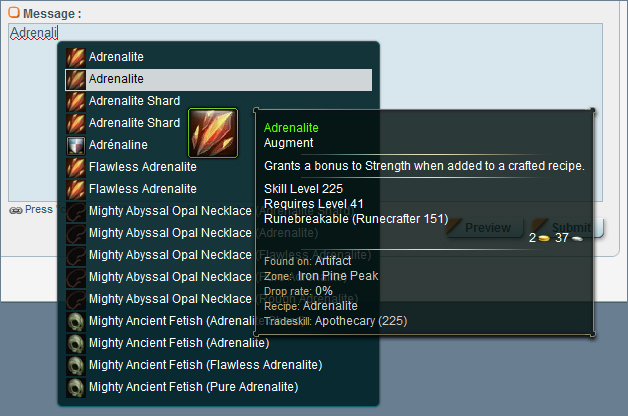Click the first Mighty Abyssal Opal Necklace icon
The height and width of the screenshot is (416, 628).
76,211
